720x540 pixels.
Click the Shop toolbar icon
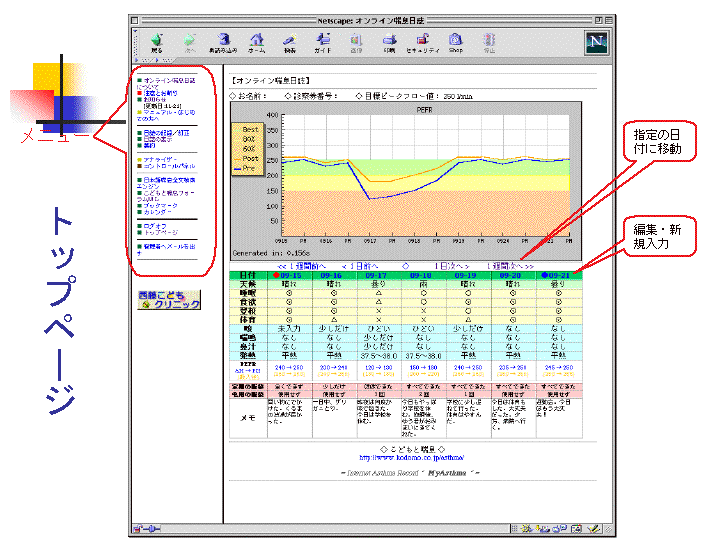[456, 41]
